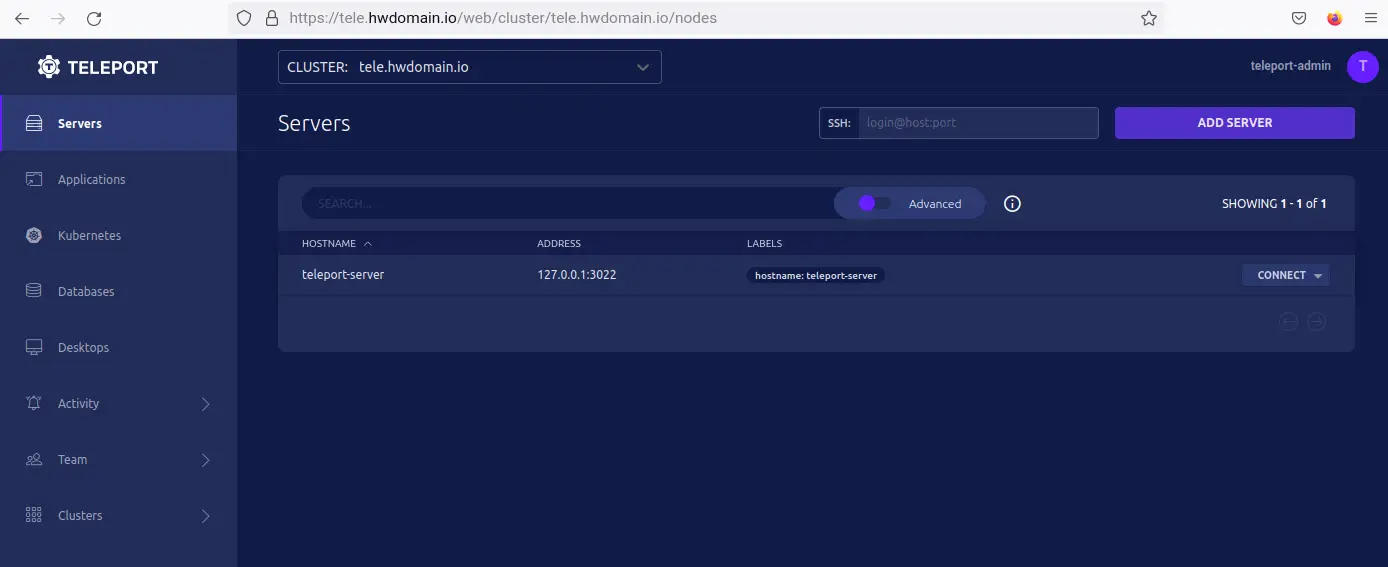This screenshot has height=567, width=1388.
Task: Go to next page of servers
Action: (1317, 322)
